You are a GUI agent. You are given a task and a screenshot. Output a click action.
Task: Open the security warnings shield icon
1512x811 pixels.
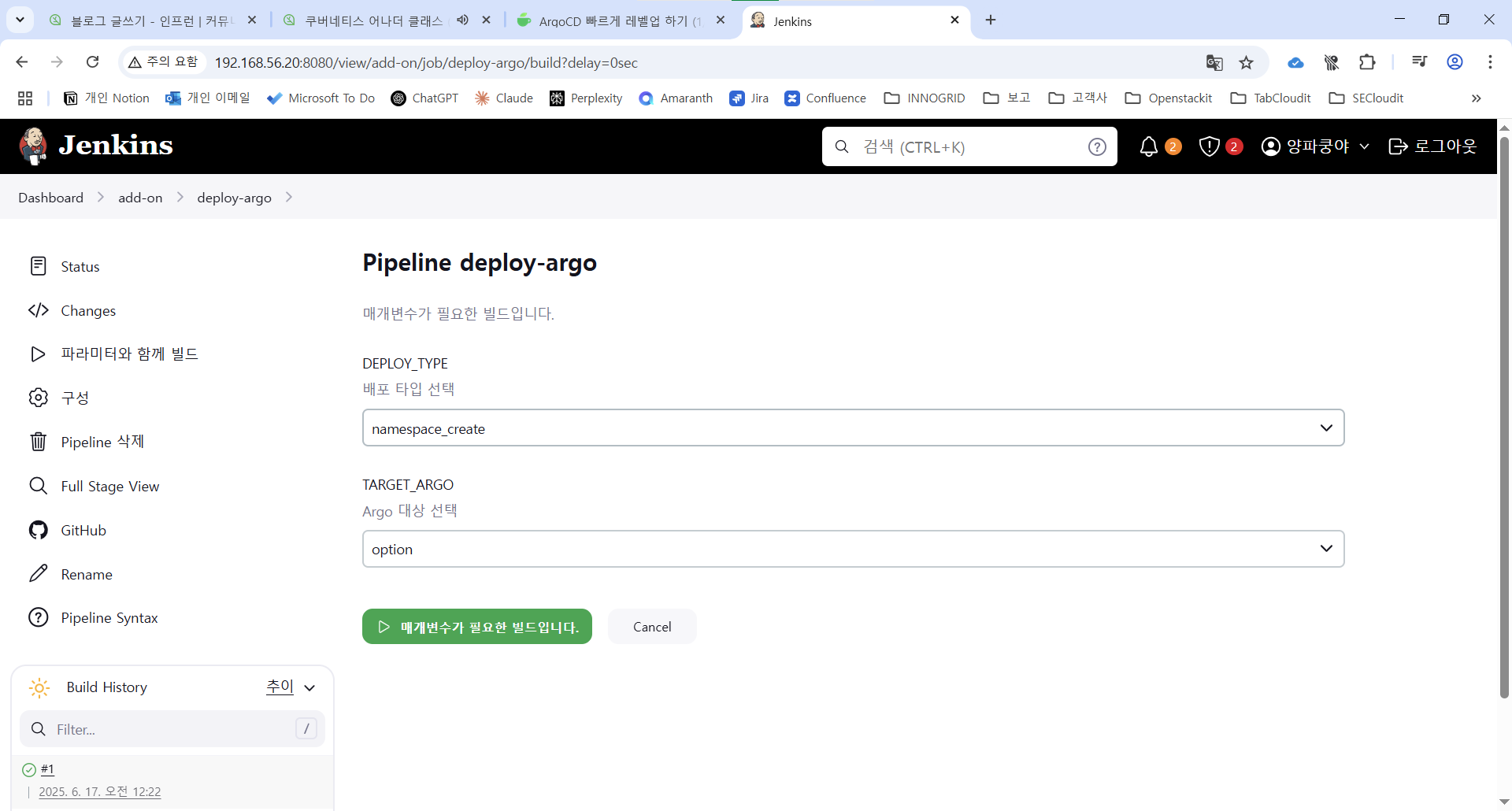[x=1210, y=146]
